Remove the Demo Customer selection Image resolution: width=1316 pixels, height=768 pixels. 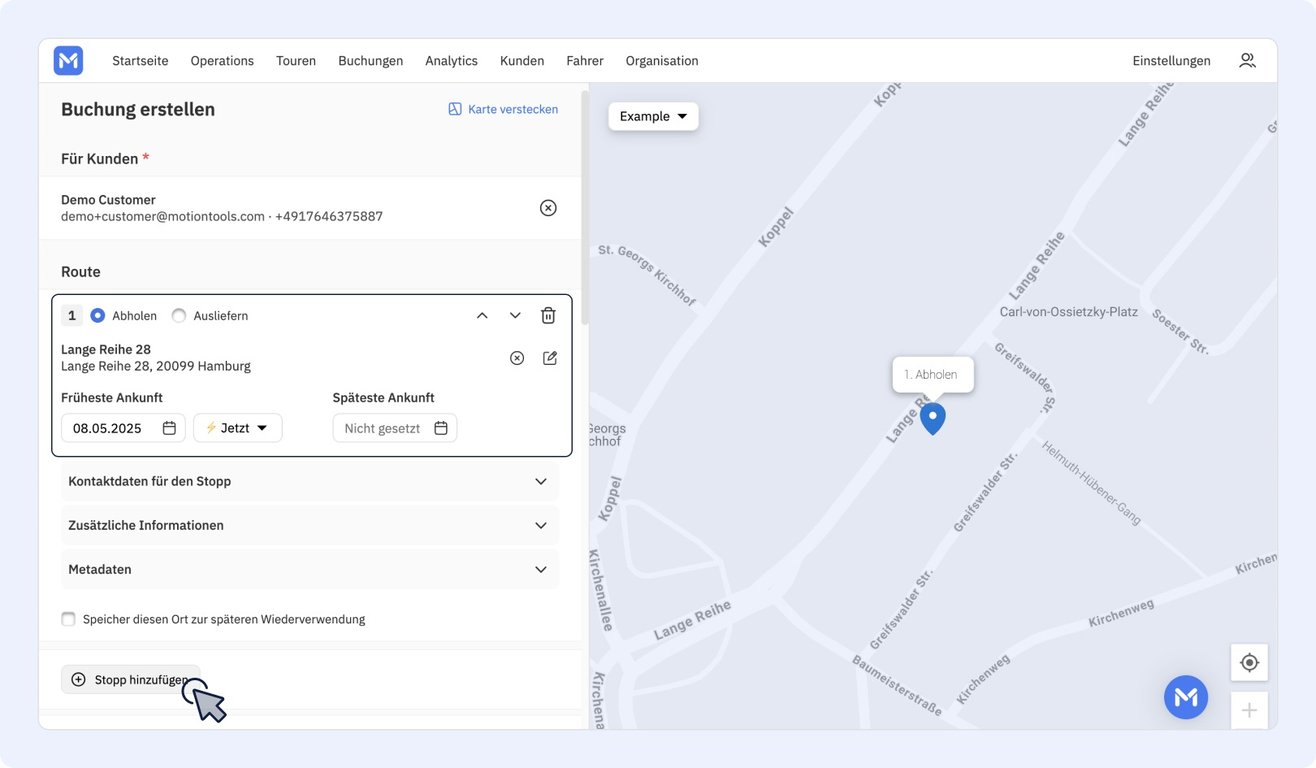[x=548, y=208]
